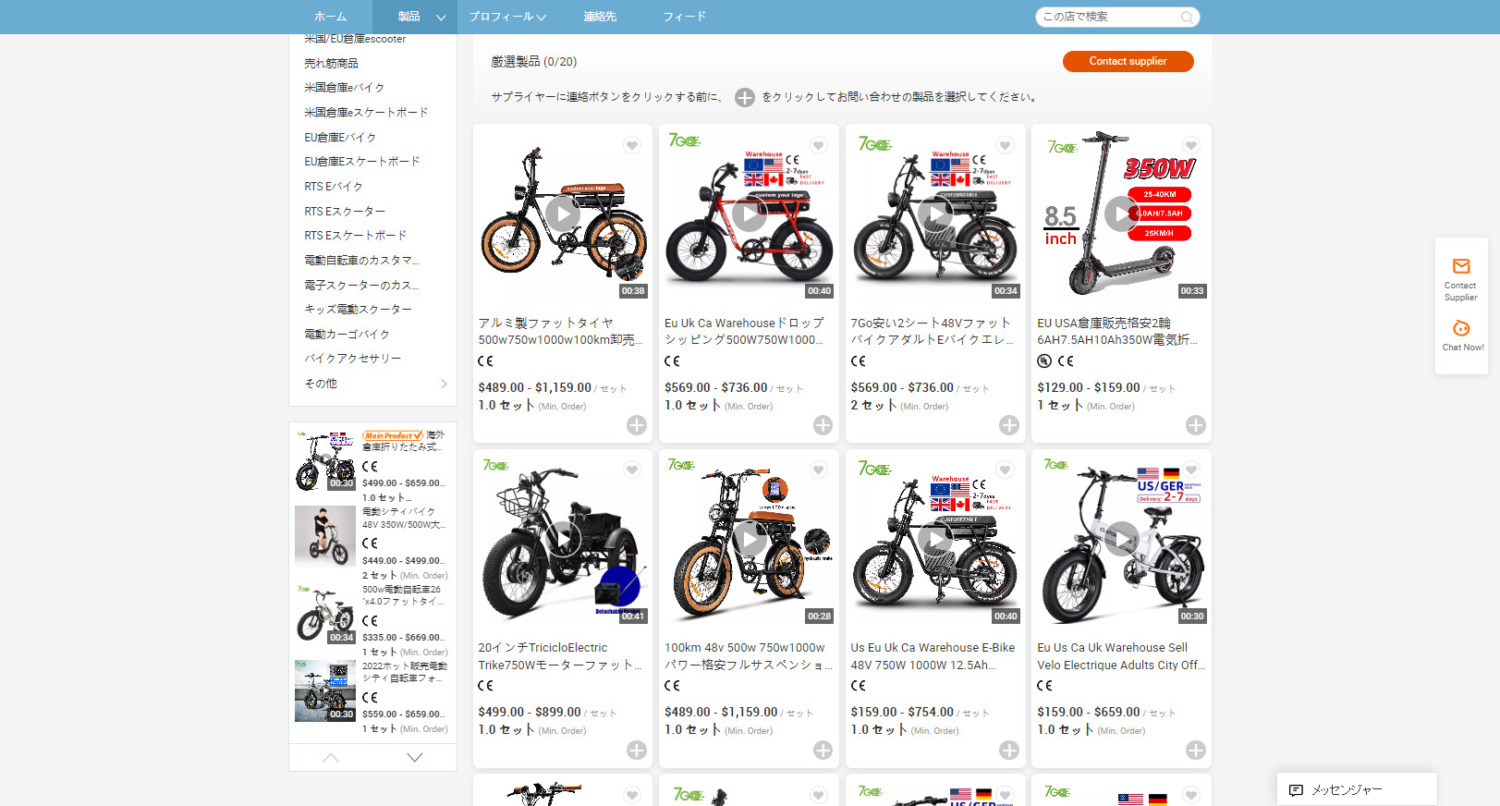Favorite the 7Go安い2シート48V product heart
The height and width of the screenshot is (806, 1500).
click(x=1005, y=146)
